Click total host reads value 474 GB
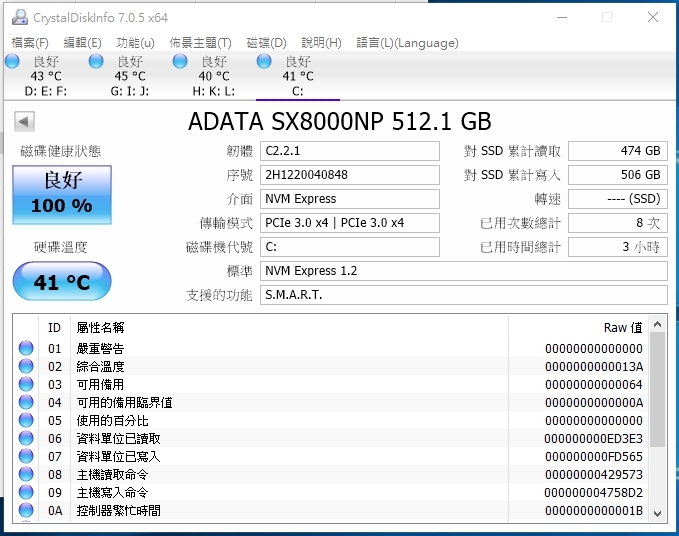The width and height of the screenshot is (679, 536). coord(618,151)
